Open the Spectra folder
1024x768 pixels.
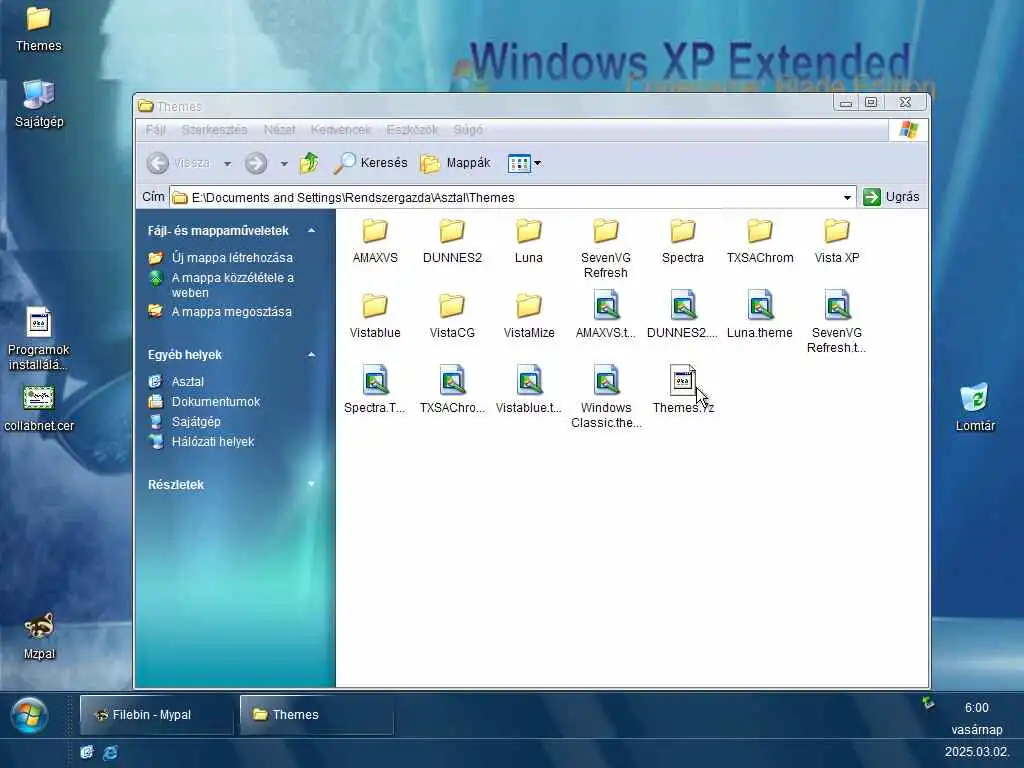tap(682, 240)
